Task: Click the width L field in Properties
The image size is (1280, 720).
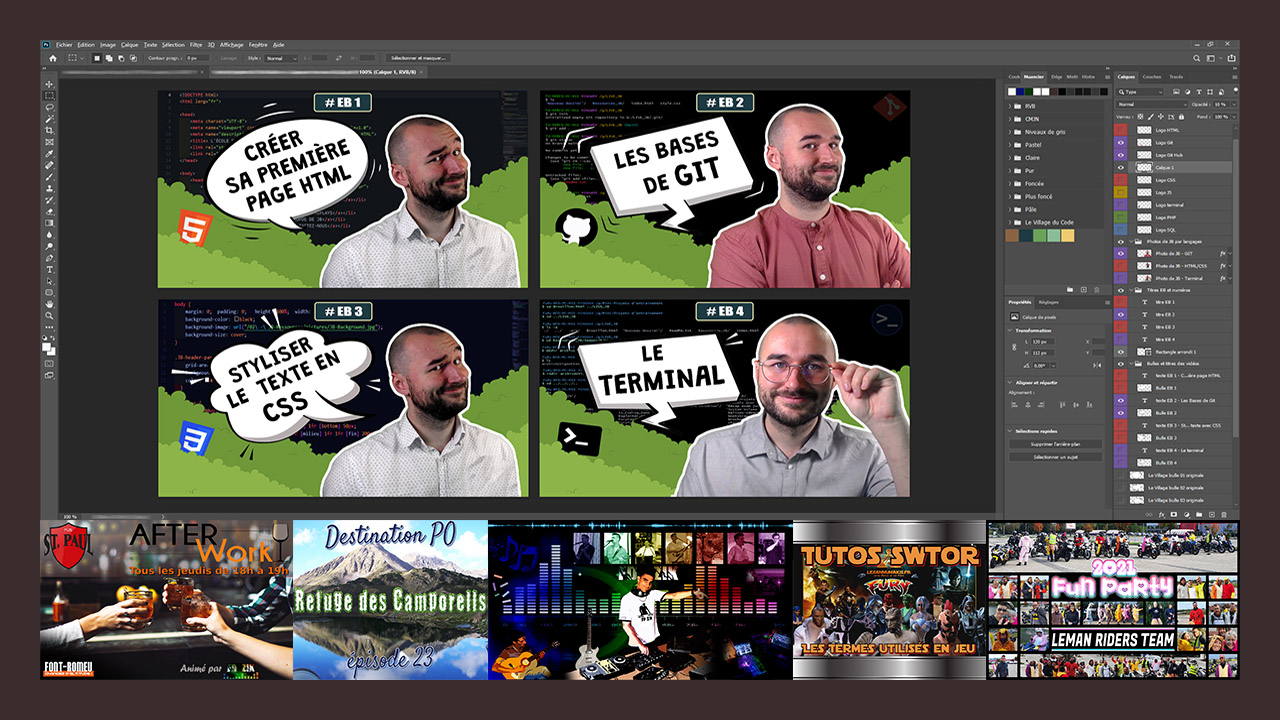Action: 1043,342
